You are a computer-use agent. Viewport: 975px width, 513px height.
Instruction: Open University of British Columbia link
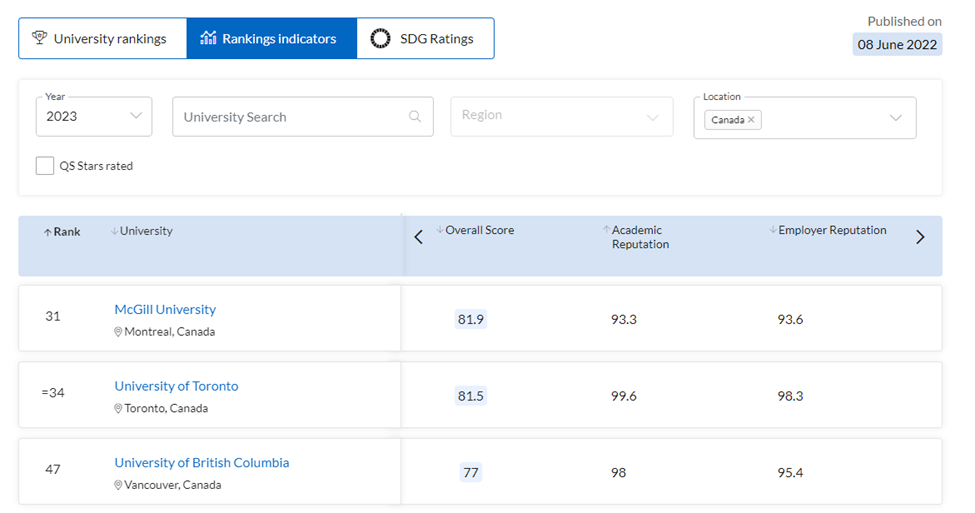pyautogui.click(x=201, y=463)
